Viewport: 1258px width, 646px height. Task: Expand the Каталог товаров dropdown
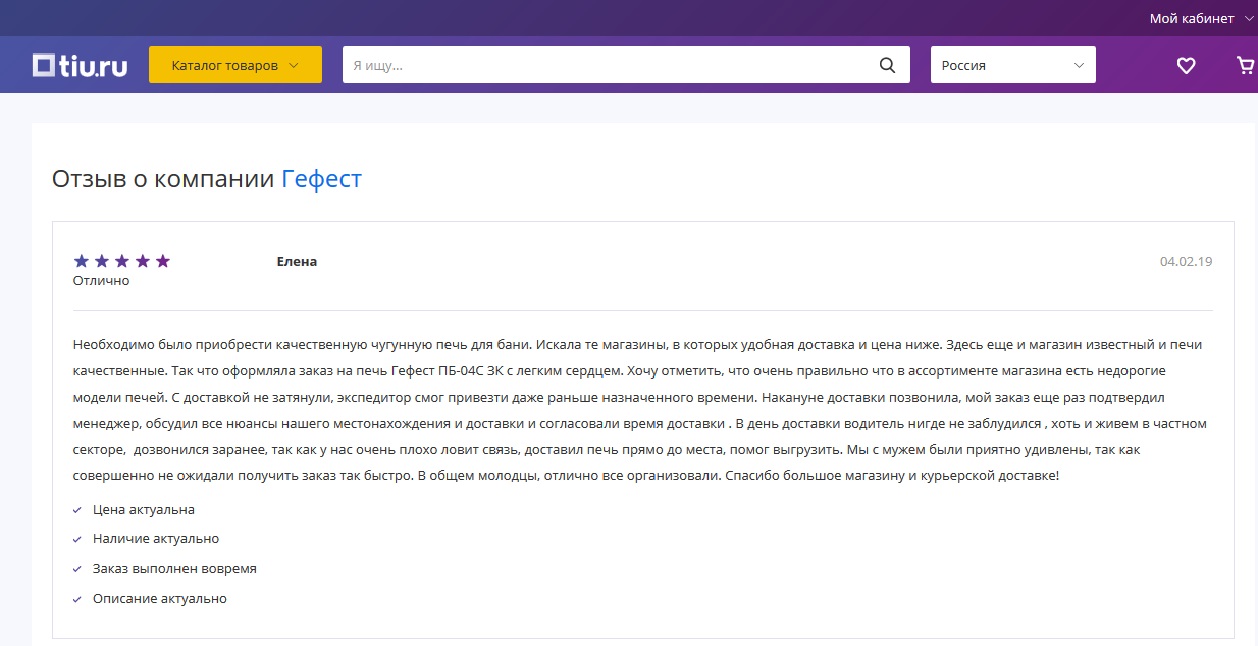pyautogui.click(x=235, y=65)
